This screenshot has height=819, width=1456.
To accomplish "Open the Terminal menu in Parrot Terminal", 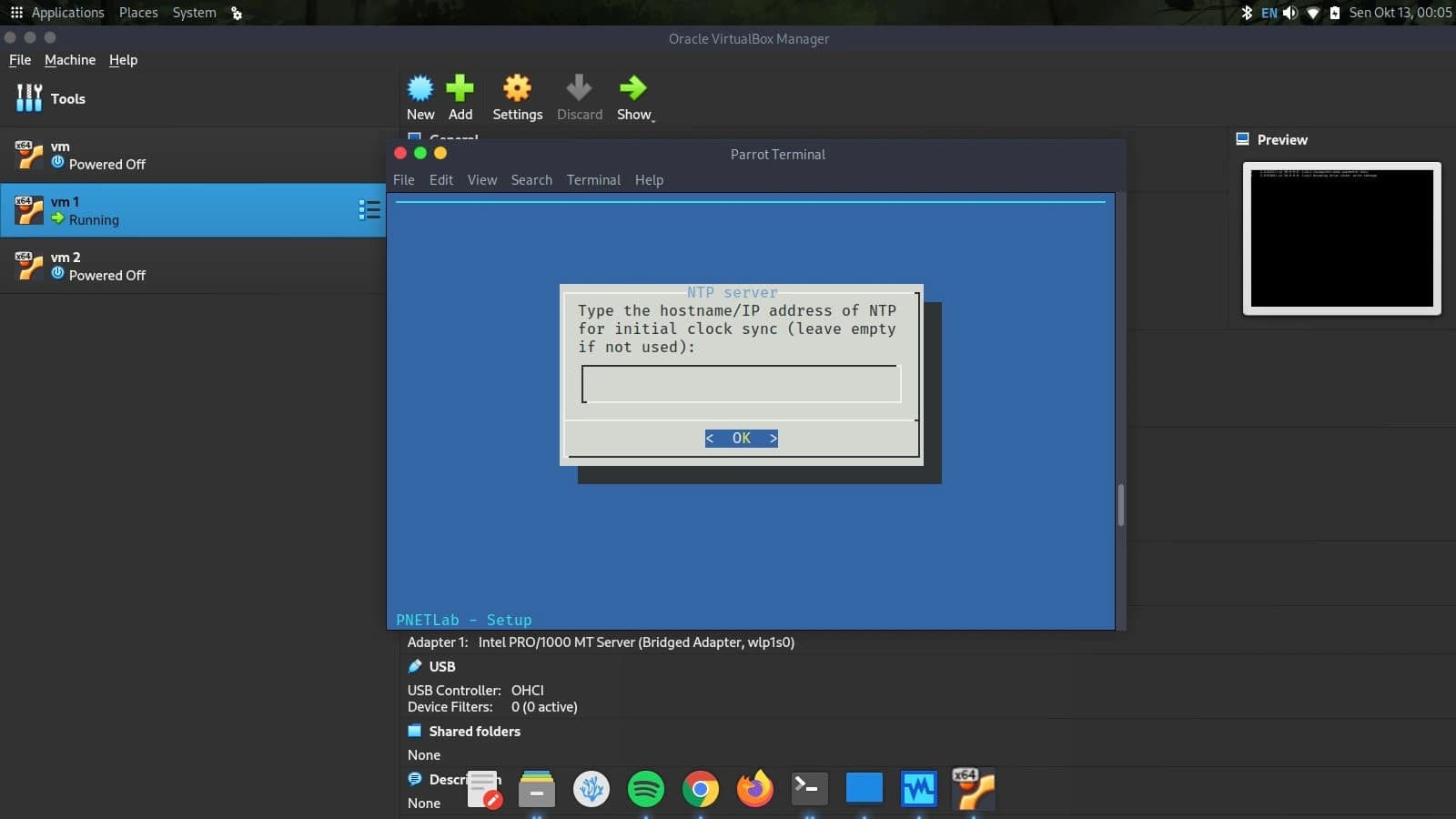I will (x=593, y=179).
